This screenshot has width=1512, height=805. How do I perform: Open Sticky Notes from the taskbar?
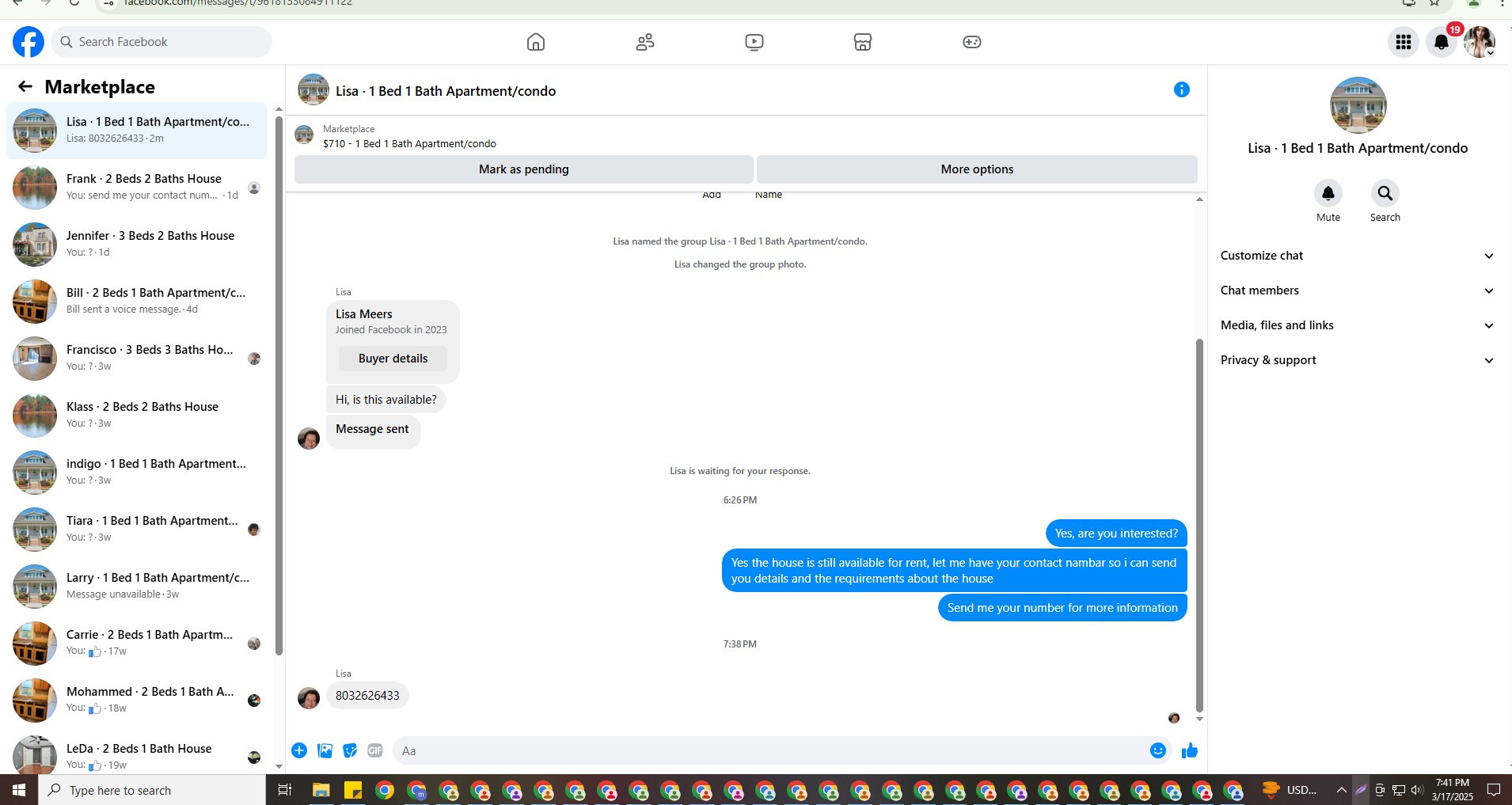pyautogui.click(x=353, y=790)
